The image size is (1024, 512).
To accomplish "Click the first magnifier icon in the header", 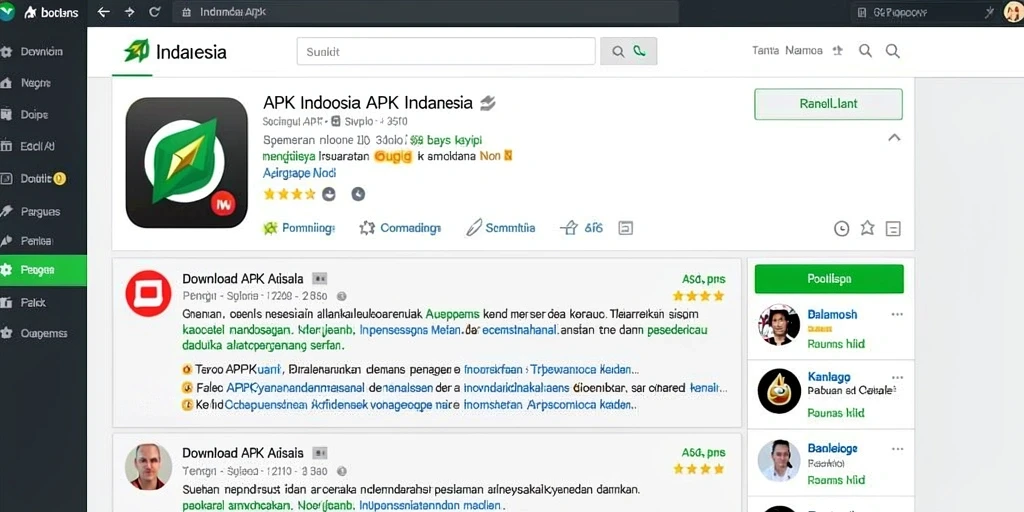I will tap(865, 51).
